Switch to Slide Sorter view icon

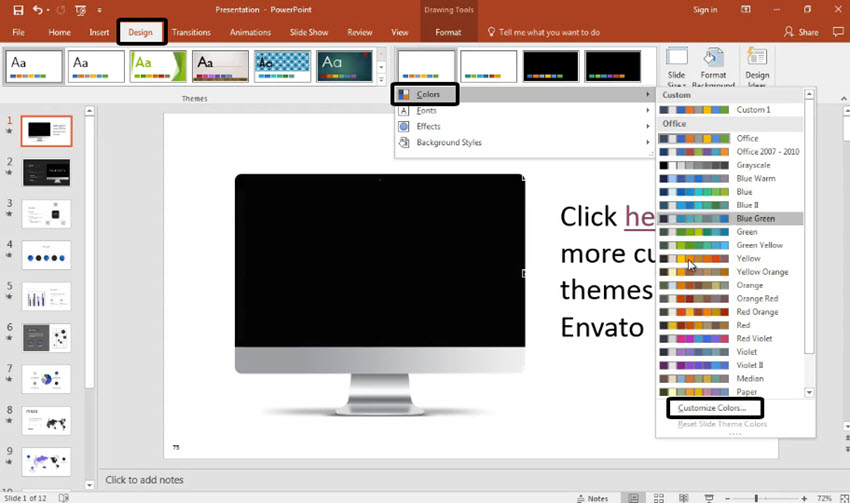[x=659, y=498]
